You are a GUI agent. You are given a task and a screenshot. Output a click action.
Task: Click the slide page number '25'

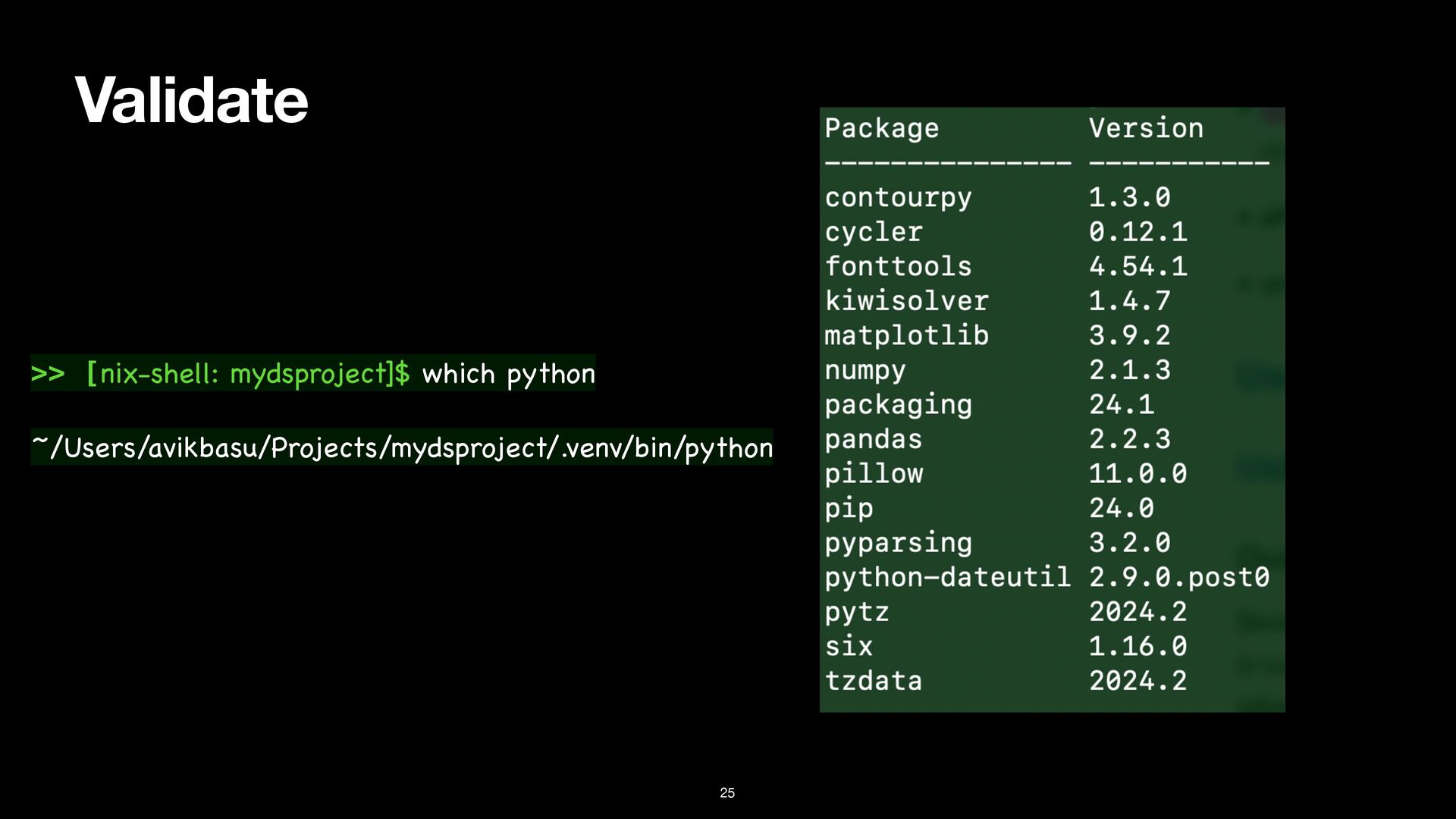point(727,792)
